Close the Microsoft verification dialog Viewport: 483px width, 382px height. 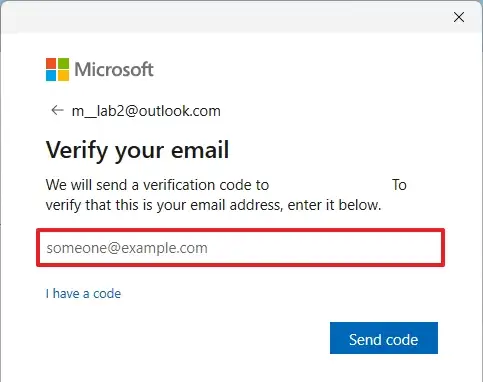(459, 17)
